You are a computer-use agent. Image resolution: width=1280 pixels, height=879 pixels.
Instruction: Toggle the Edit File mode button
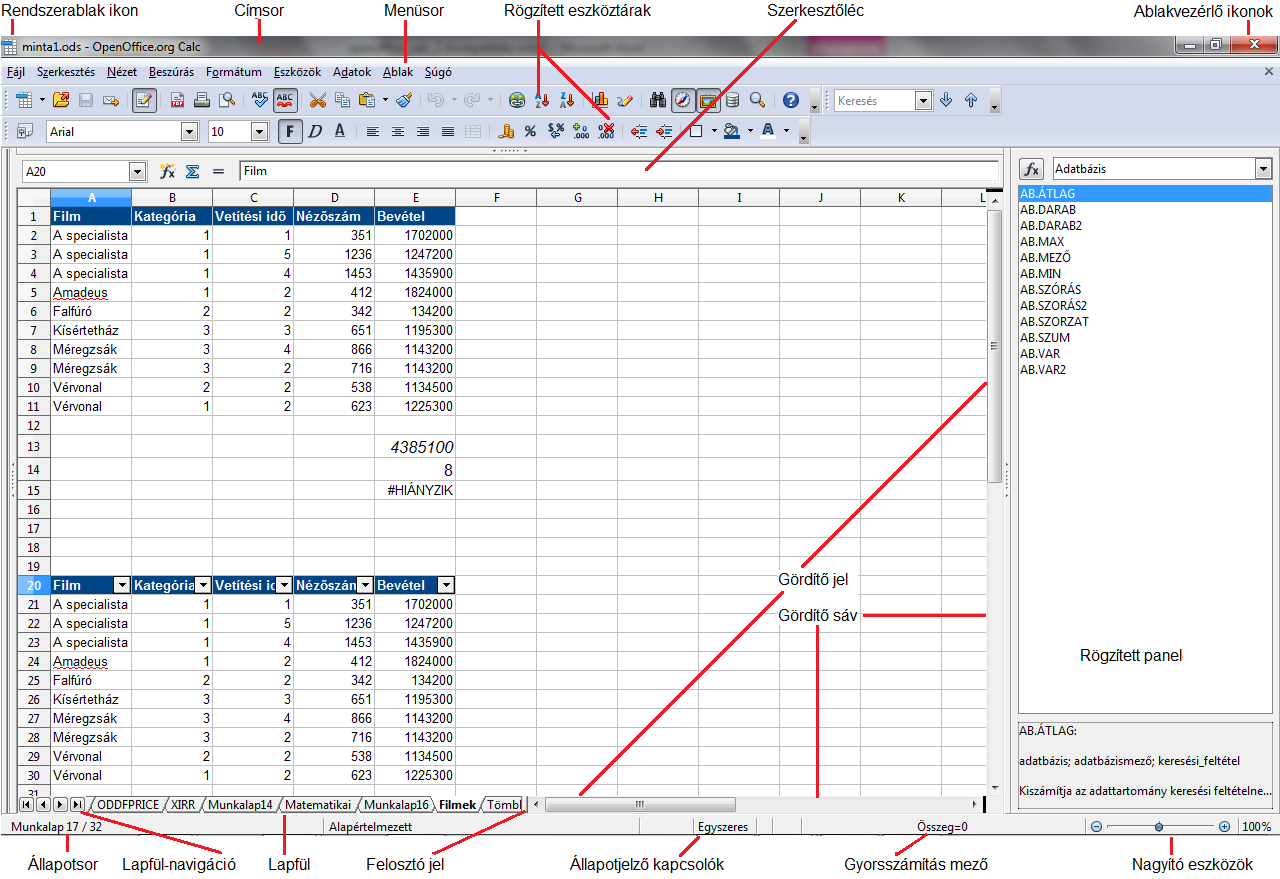pos(144,100)
